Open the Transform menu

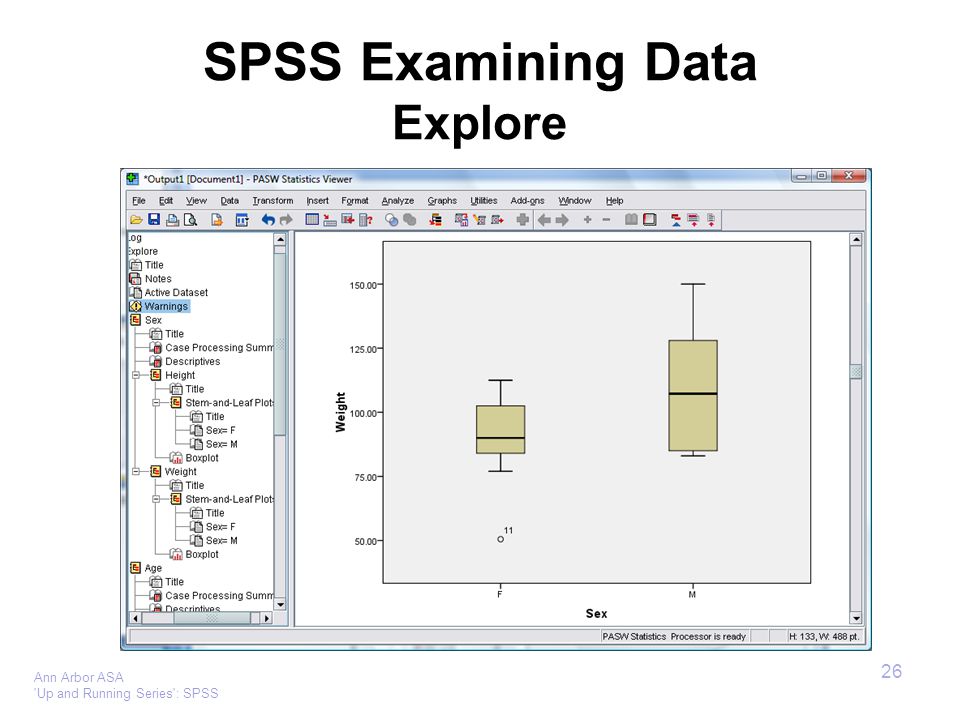(273, 201)
